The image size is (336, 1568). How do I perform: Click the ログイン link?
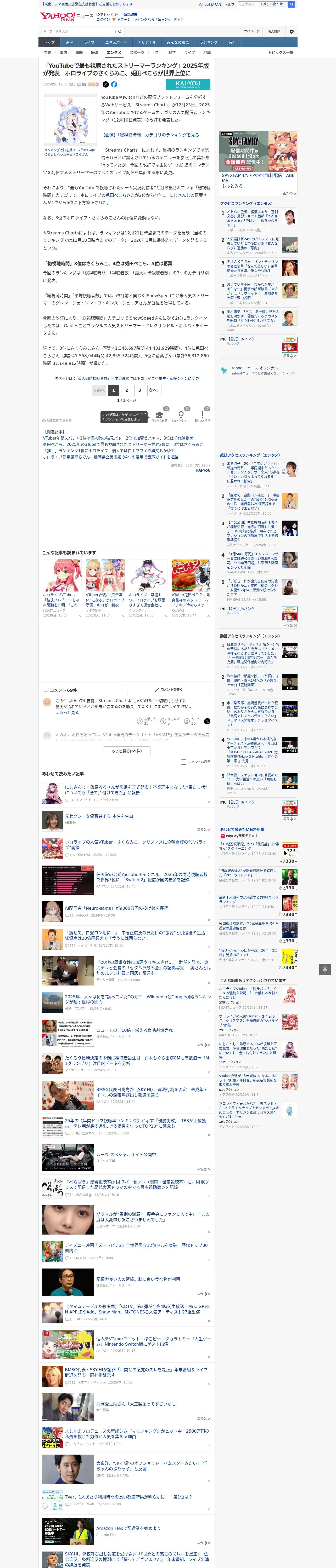(x=103, y=20)
